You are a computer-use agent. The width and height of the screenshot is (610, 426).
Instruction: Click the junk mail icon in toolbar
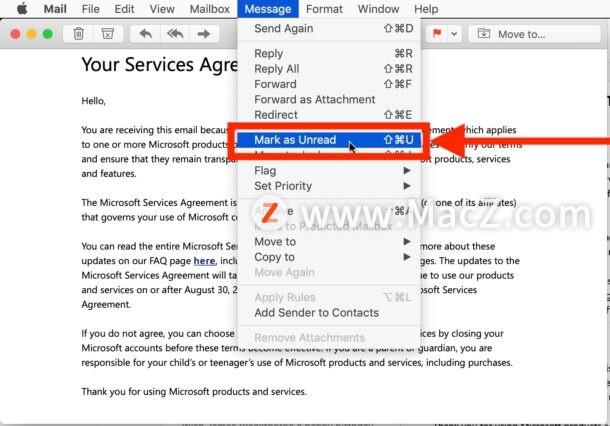pyautogui.click(x=108, y=34)
